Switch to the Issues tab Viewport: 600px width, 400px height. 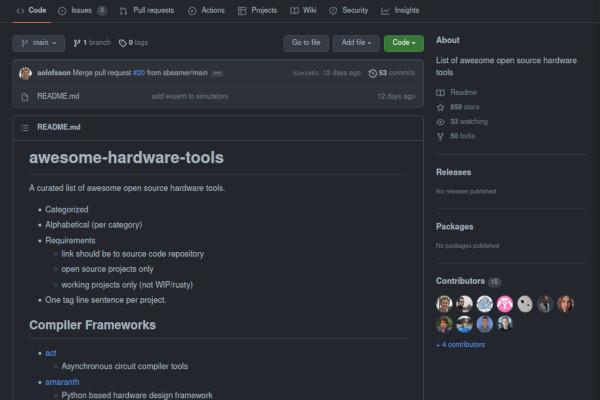click(x=82, y=10)
